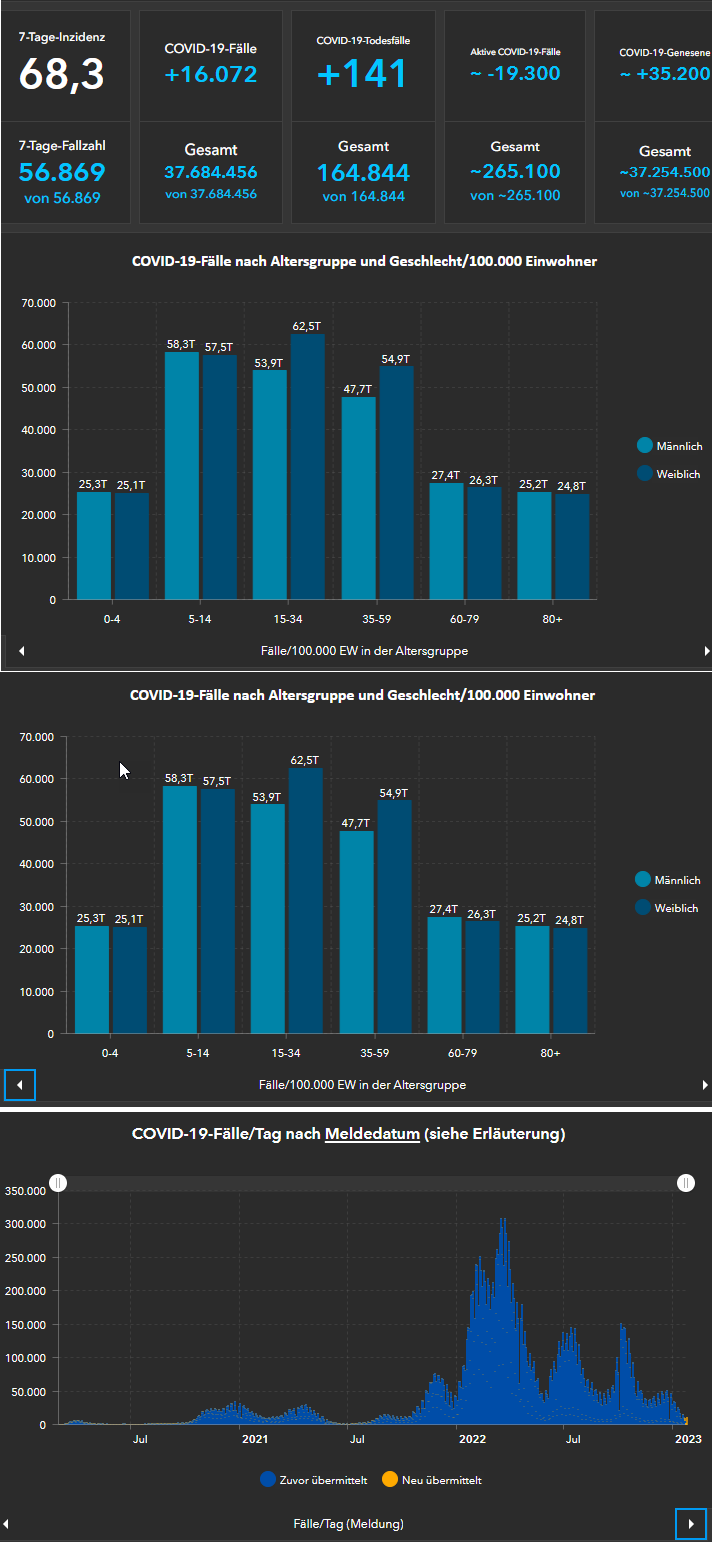The height and width of the screenshot is (1550, 712).
Task: Select the top chart's Fälle/100.000 EW tab label
Action: (x=363, y=651)
